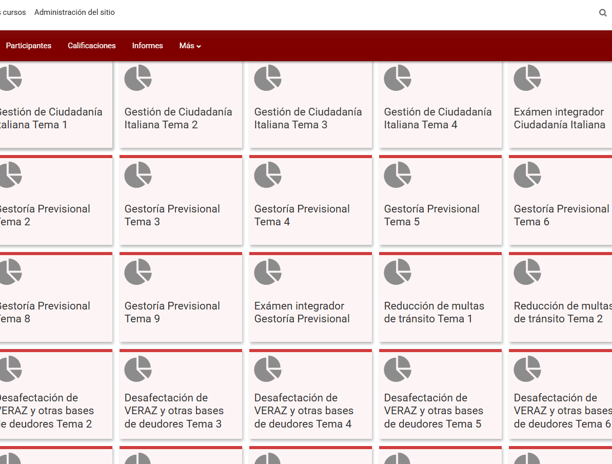
Task: Click pie chart icon of Gestoría Previsional Tema 4
Action: 268,175
